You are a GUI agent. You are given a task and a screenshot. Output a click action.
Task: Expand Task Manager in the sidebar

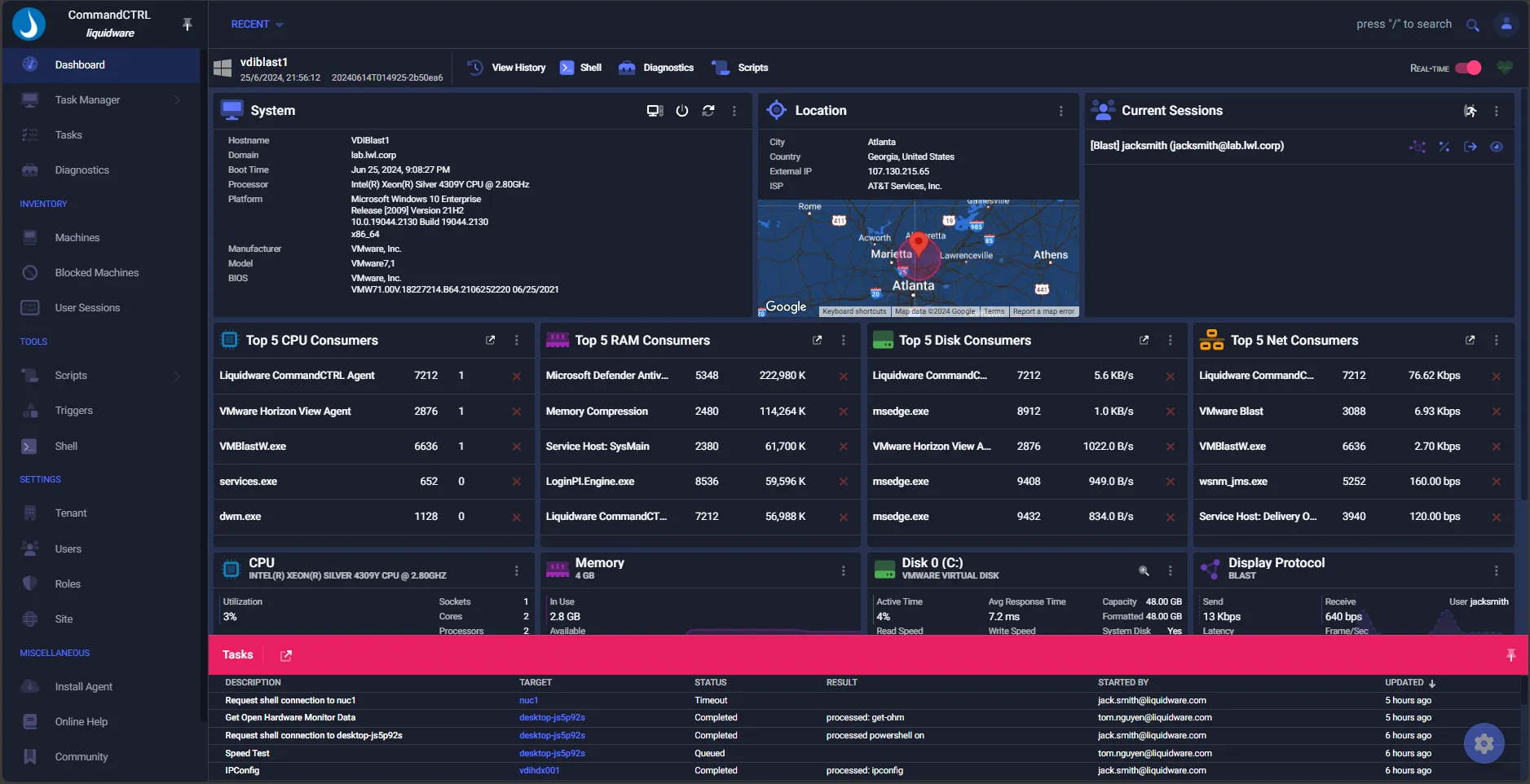pyautogui.click(x=101, y=100)
